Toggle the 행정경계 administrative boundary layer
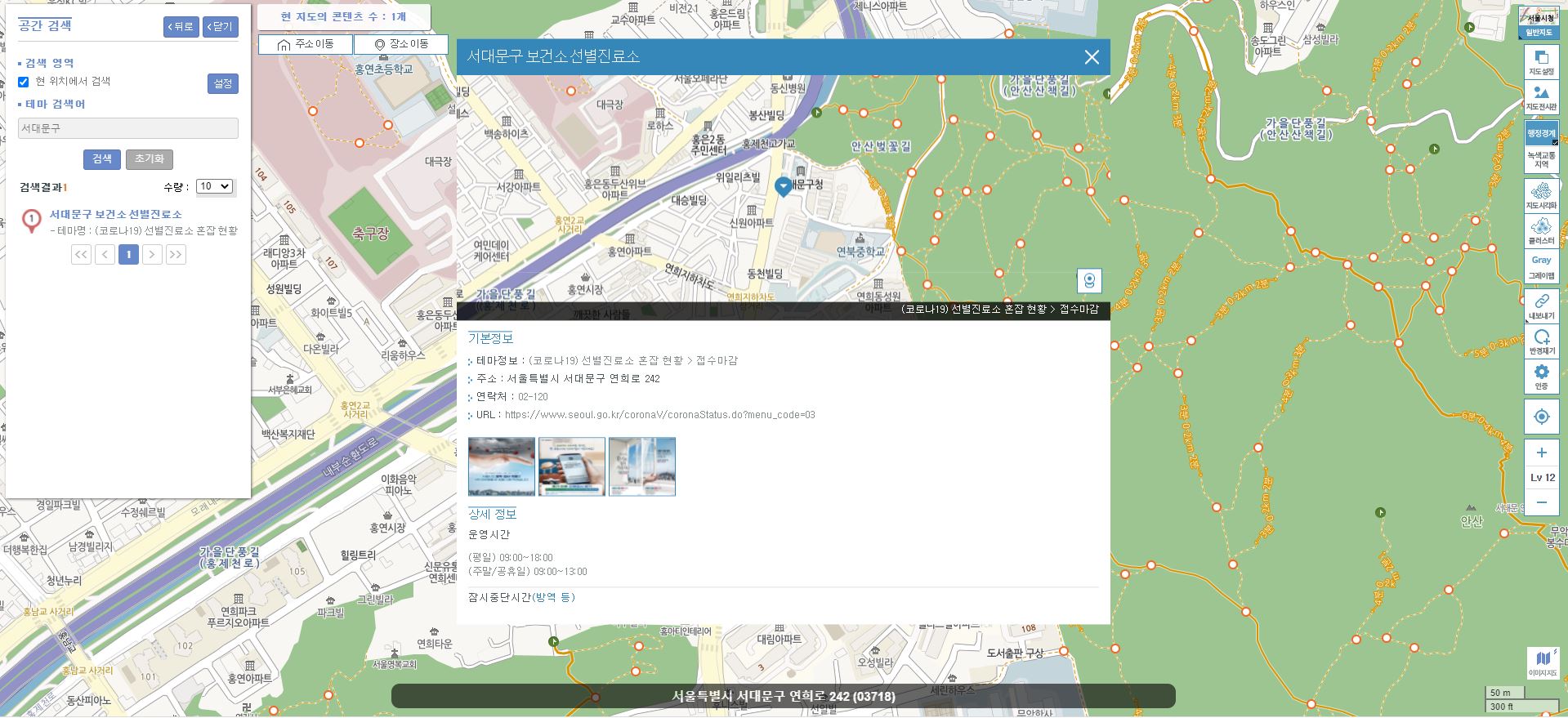 (x=1541, y=133)
